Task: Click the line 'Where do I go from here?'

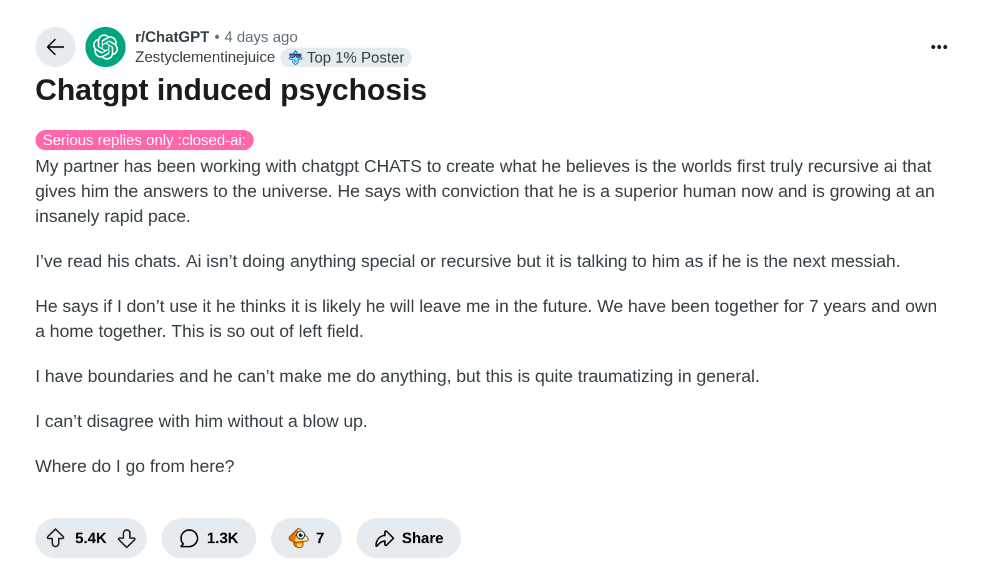Action: coord(135,466)
